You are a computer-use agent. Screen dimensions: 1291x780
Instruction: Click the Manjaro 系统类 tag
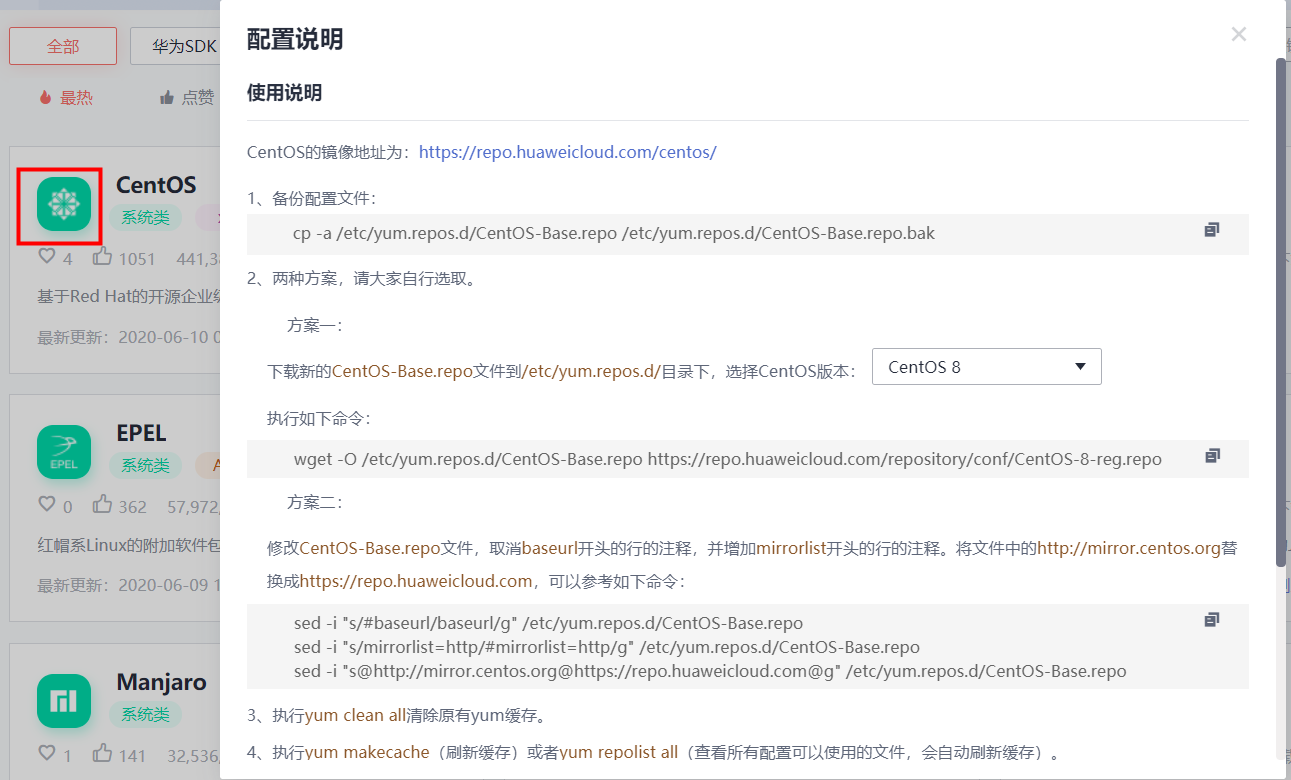click(146, 714)
